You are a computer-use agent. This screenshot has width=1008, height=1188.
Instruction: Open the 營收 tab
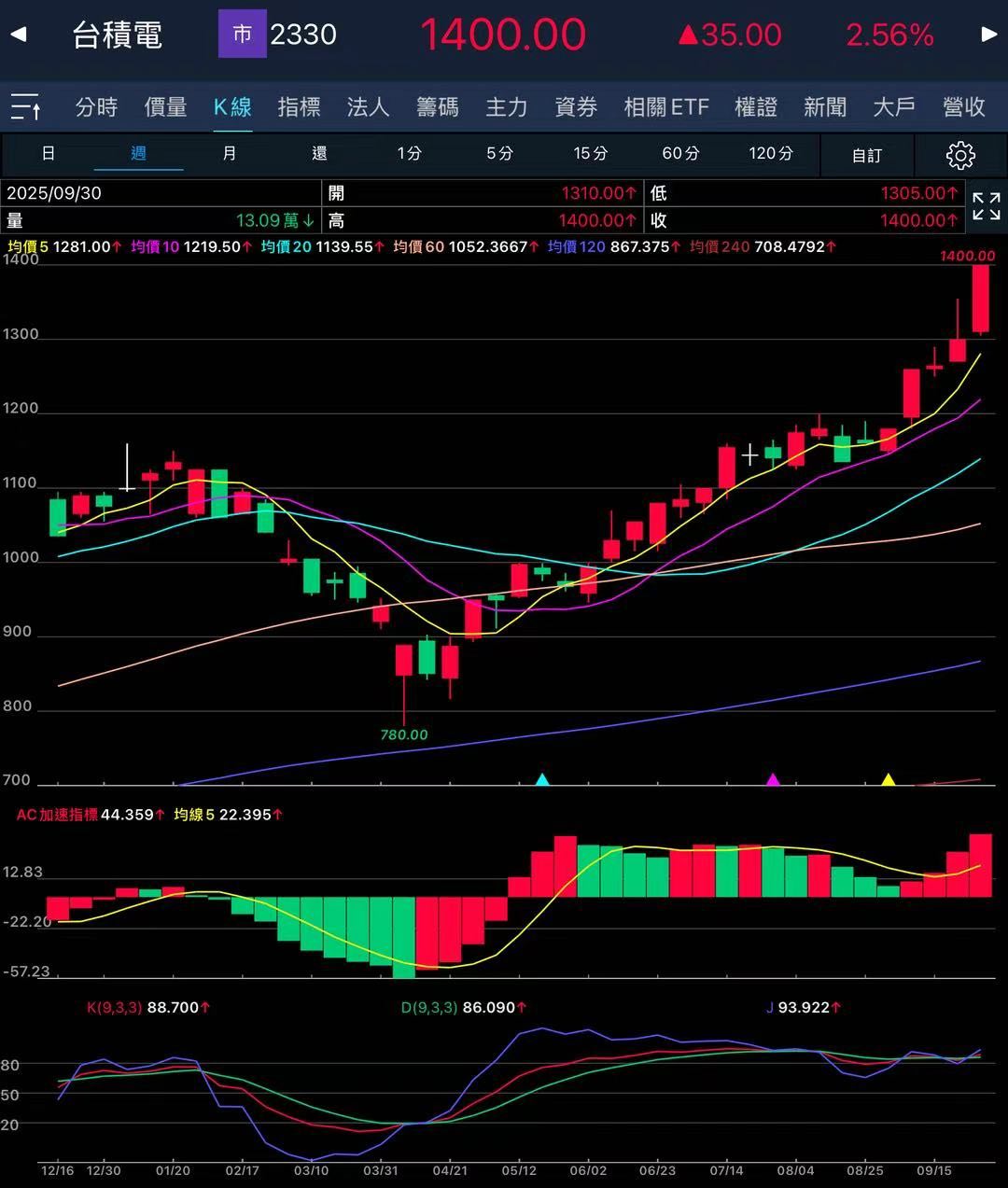click(x=964, y=107)
